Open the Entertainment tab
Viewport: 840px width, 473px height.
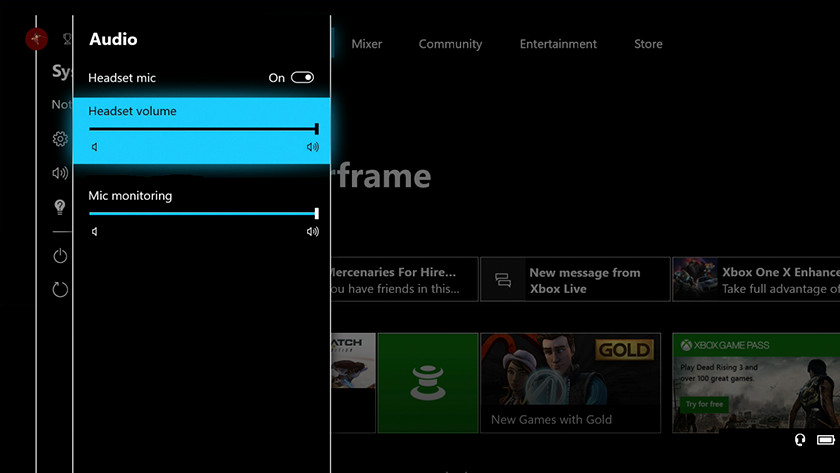[x=558, y=44]
